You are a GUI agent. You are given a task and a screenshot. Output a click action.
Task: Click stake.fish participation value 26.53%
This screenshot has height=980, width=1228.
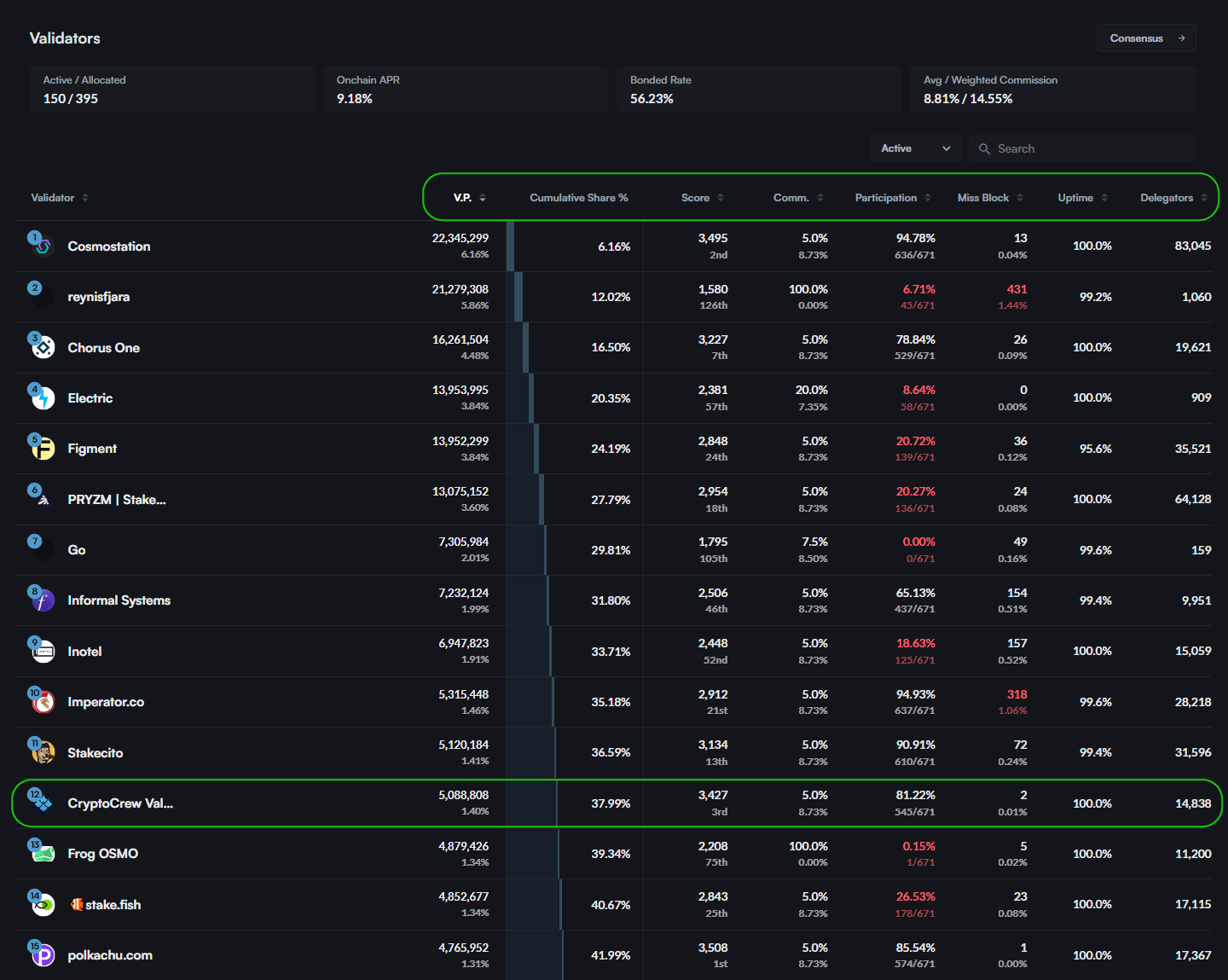pos(916,896)
